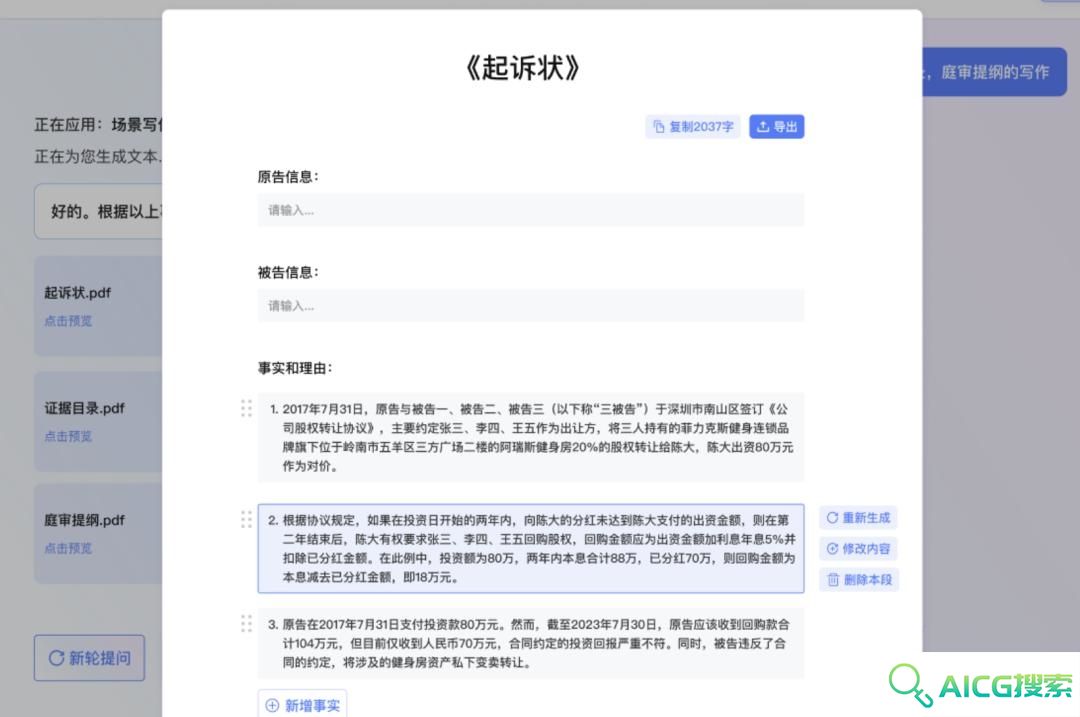The height and width of the screenshot is (717, 1080).
Task: Click 修改内容 to edit the paragraph
Action: (x=858, y=549)
